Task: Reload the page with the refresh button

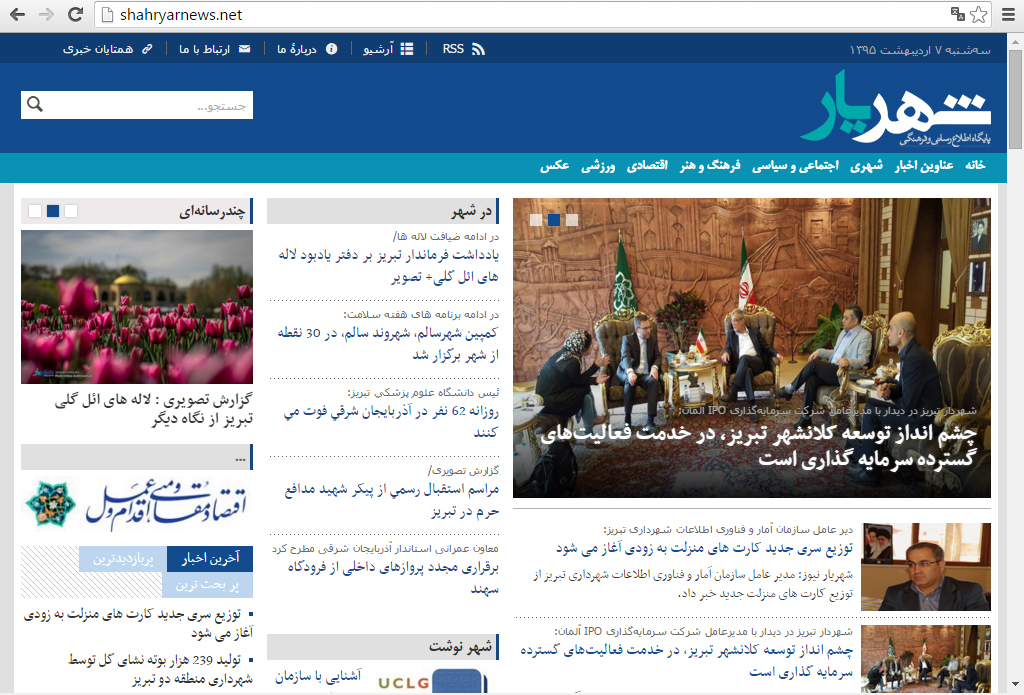Action: click(x=75, y=14)
